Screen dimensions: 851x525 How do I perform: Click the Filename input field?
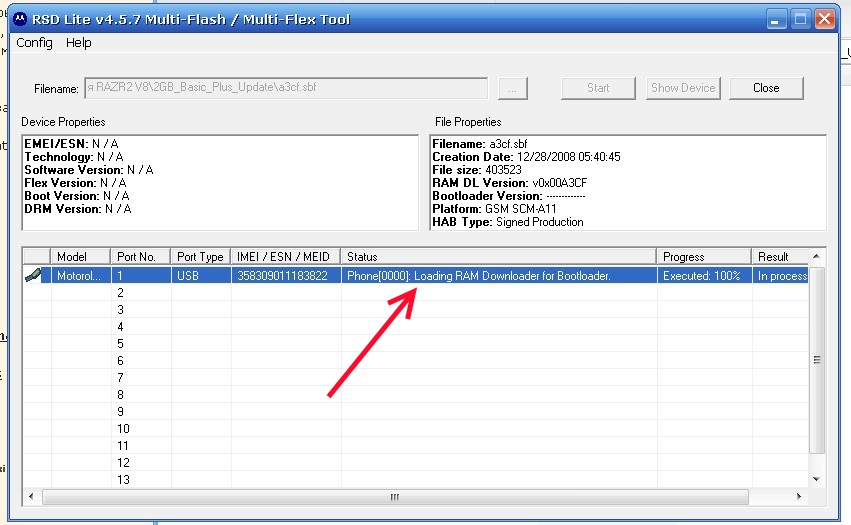pos(286,88)
